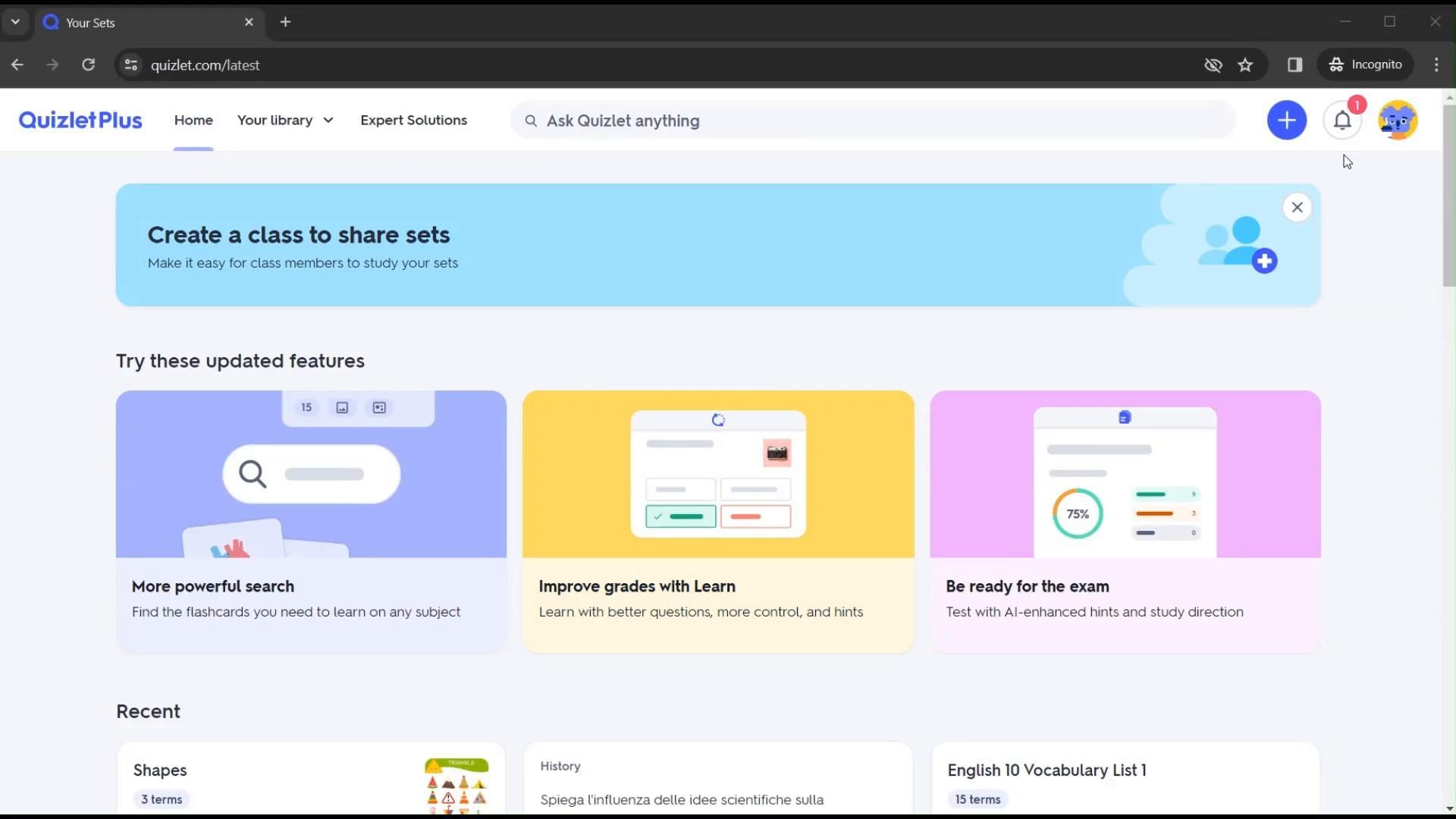Bookmark this page with the star icon
Image resolution: width=1456 pixels, height=819 pixels.
[1245, 65]
